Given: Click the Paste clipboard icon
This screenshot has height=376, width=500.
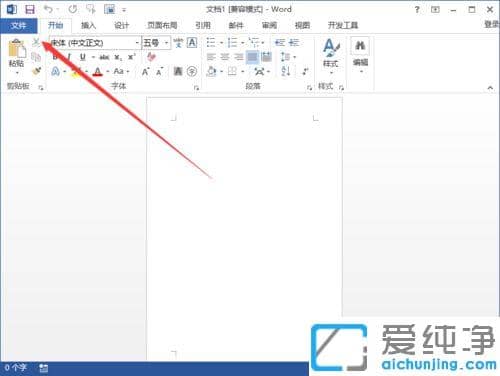Looking at the screenshot, I should [x=17, y=48].
